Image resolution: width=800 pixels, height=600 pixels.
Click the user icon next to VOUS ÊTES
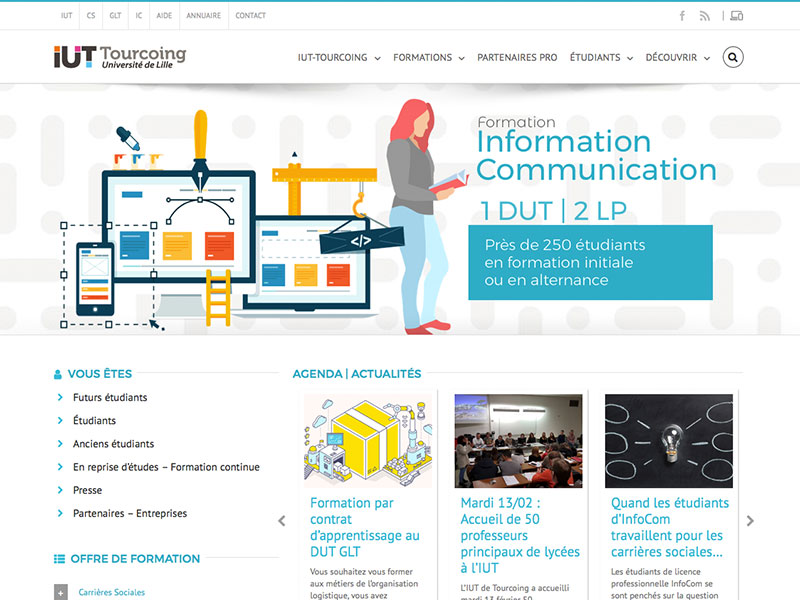coord(58,374)
